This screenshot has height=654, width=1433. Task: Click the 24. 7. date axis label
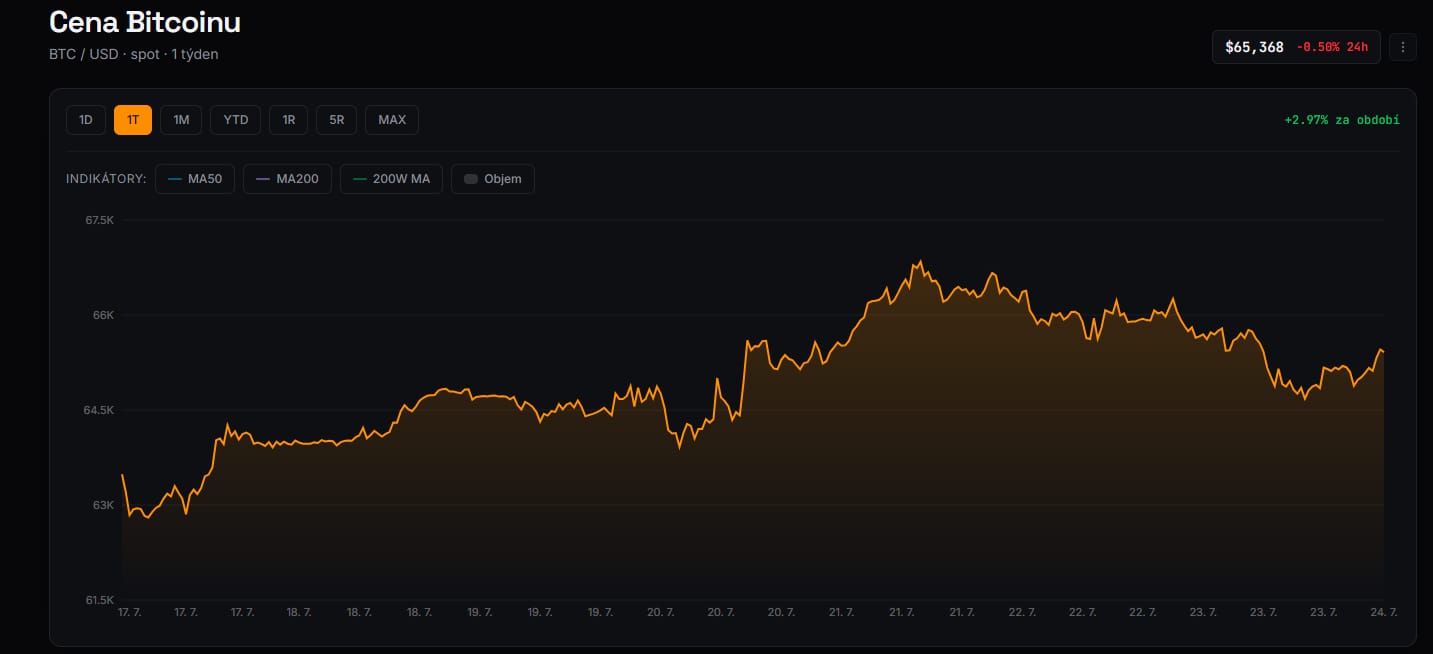(x=1384, y=611)
